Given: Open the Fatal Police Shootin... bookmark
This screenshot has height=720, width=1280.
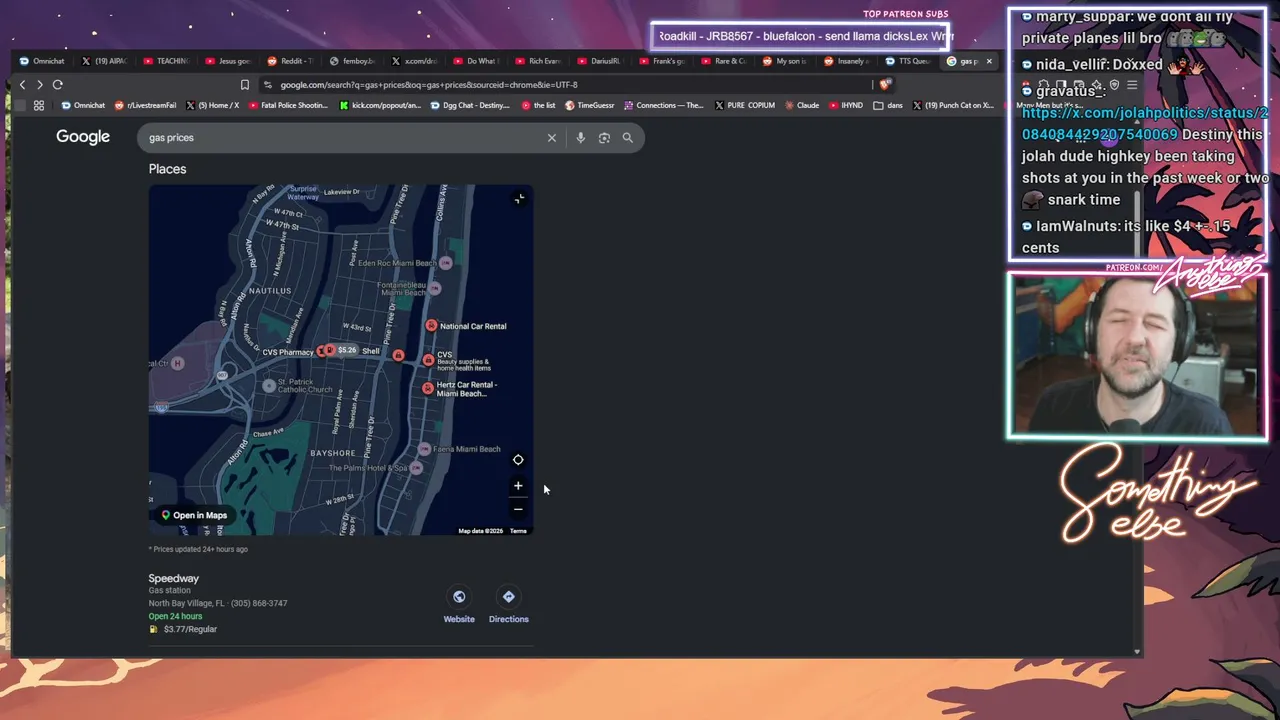Looking at the screenshot, I should pos(287,105).
